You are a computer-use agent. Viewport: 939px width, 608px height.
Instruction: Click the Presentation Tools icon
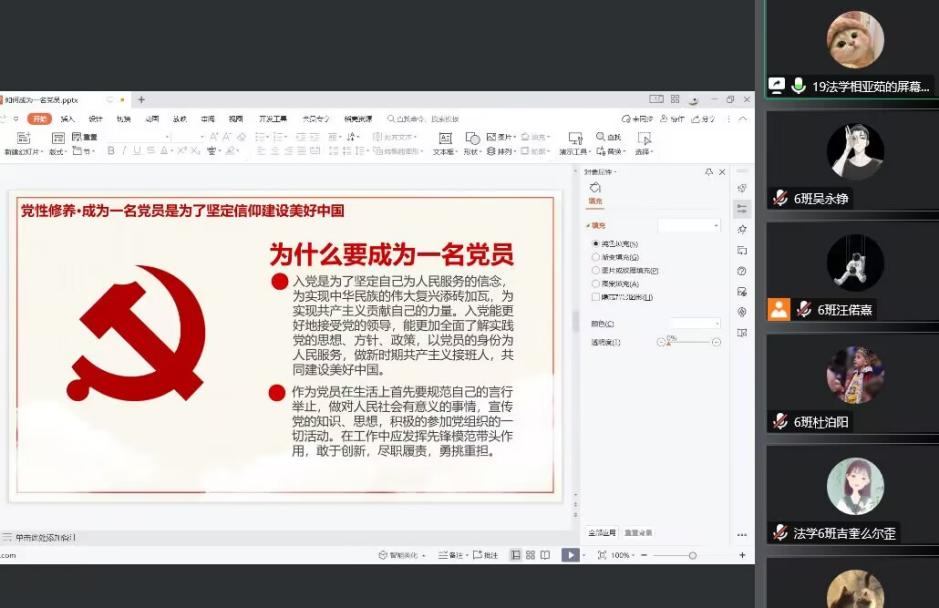coord(574,138)
